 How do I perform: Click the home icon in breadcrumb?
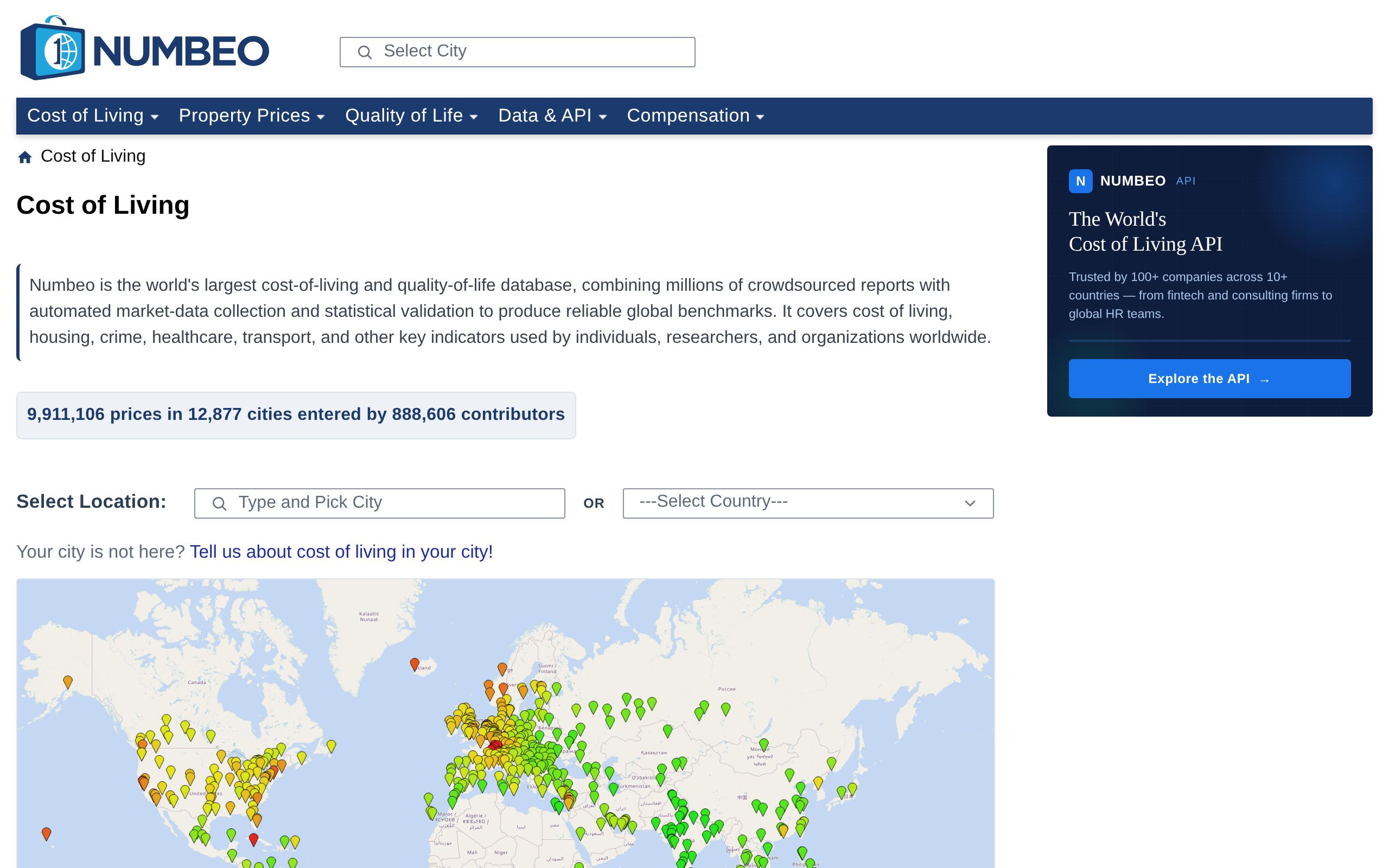(x=24, y=157)
